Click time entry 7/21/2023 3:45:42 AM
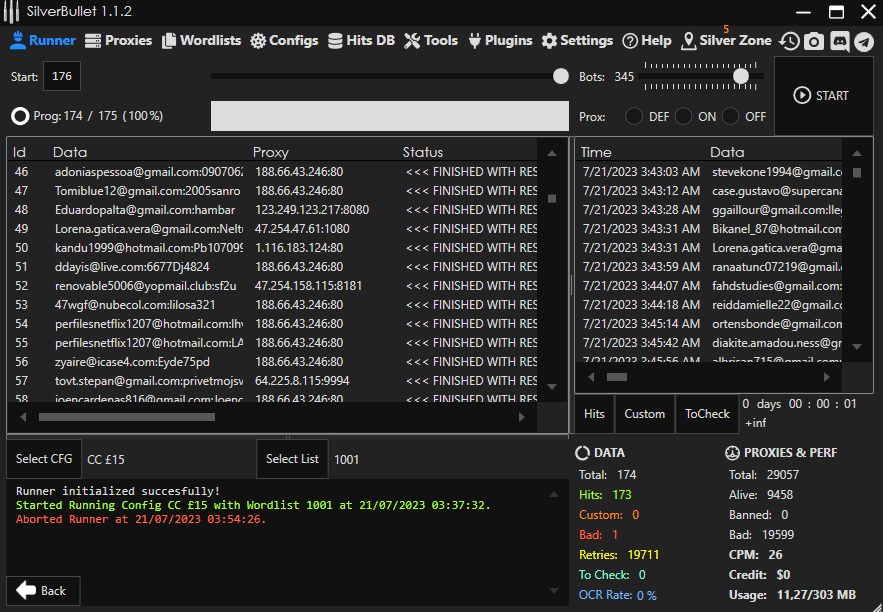Image resolution: width=883 pixels, height=612 pixels. tap(641, 343)
